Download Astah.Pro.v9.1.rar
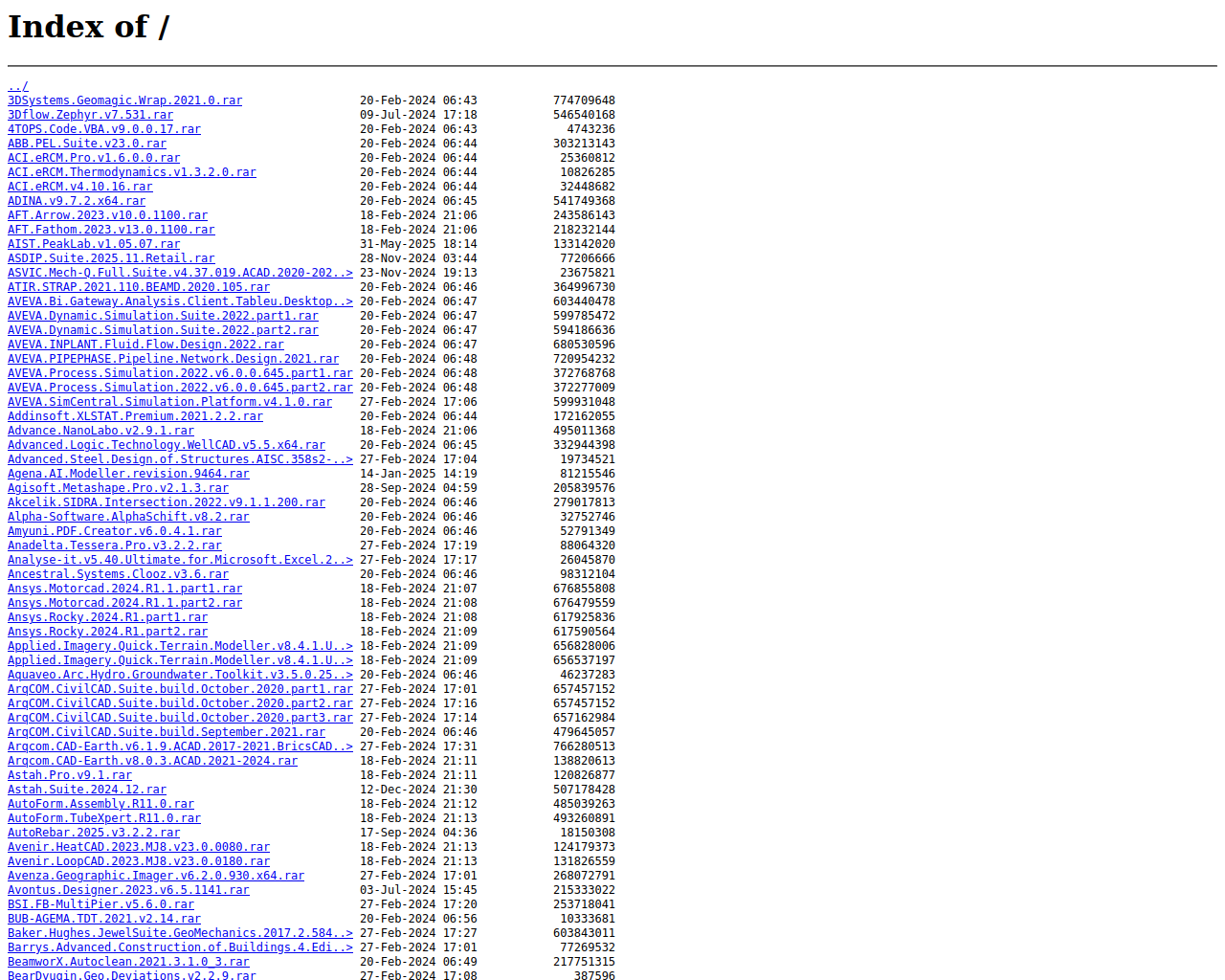Screen dimensions: 1225x980 [x=70, y=775]
